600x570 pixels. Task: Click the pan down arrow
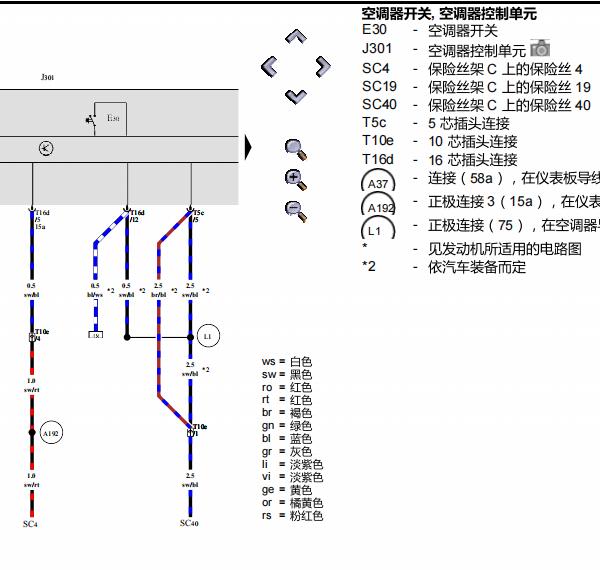point(296,96)
